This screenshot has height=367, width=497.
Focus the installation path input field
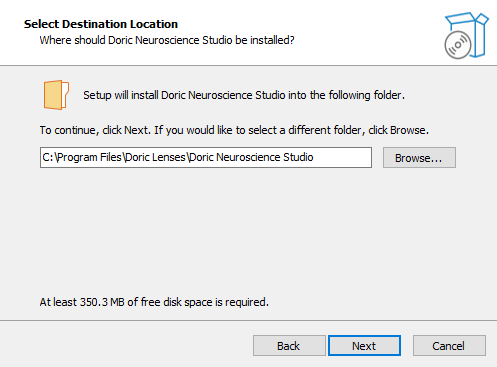206,157
